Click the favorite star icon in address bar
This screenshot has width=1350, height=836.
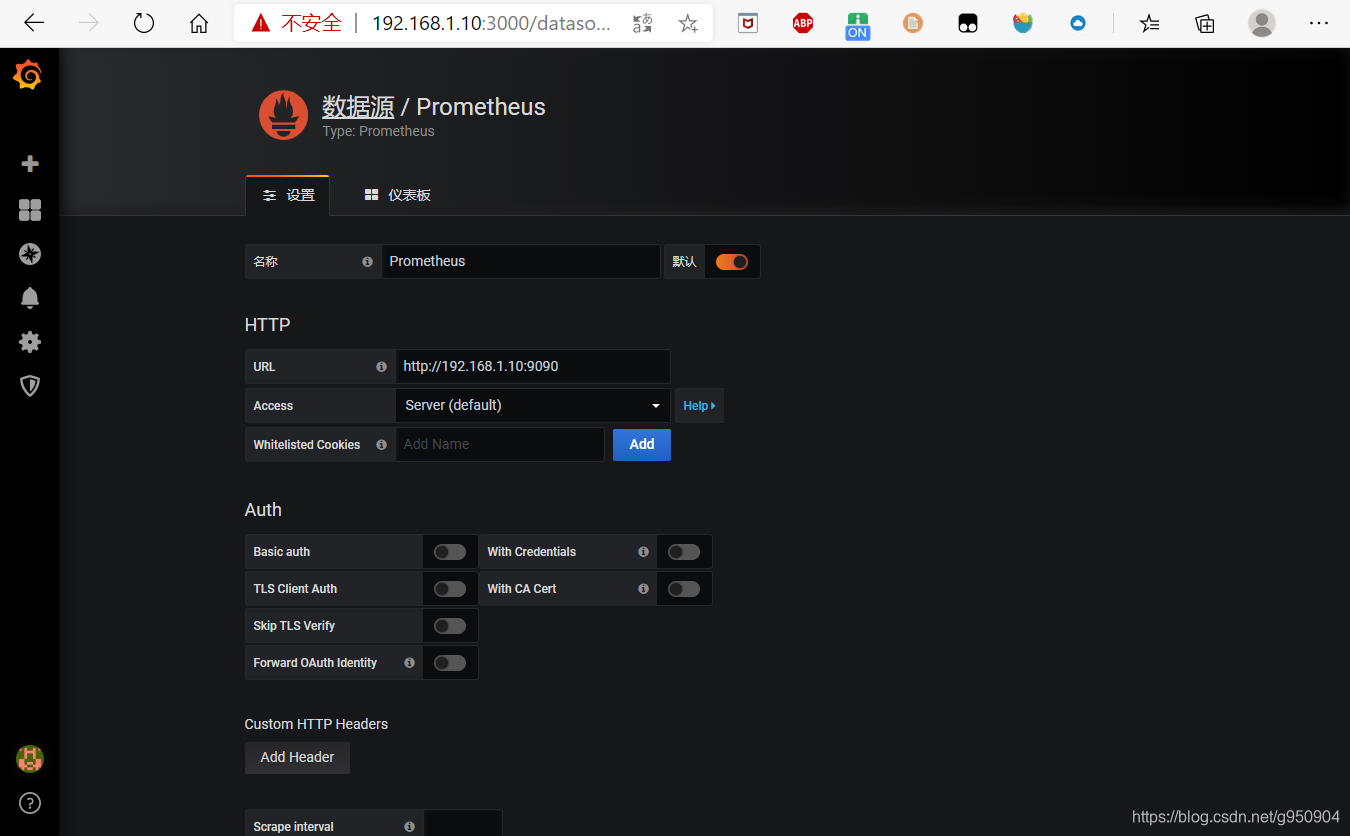[688, 23]
